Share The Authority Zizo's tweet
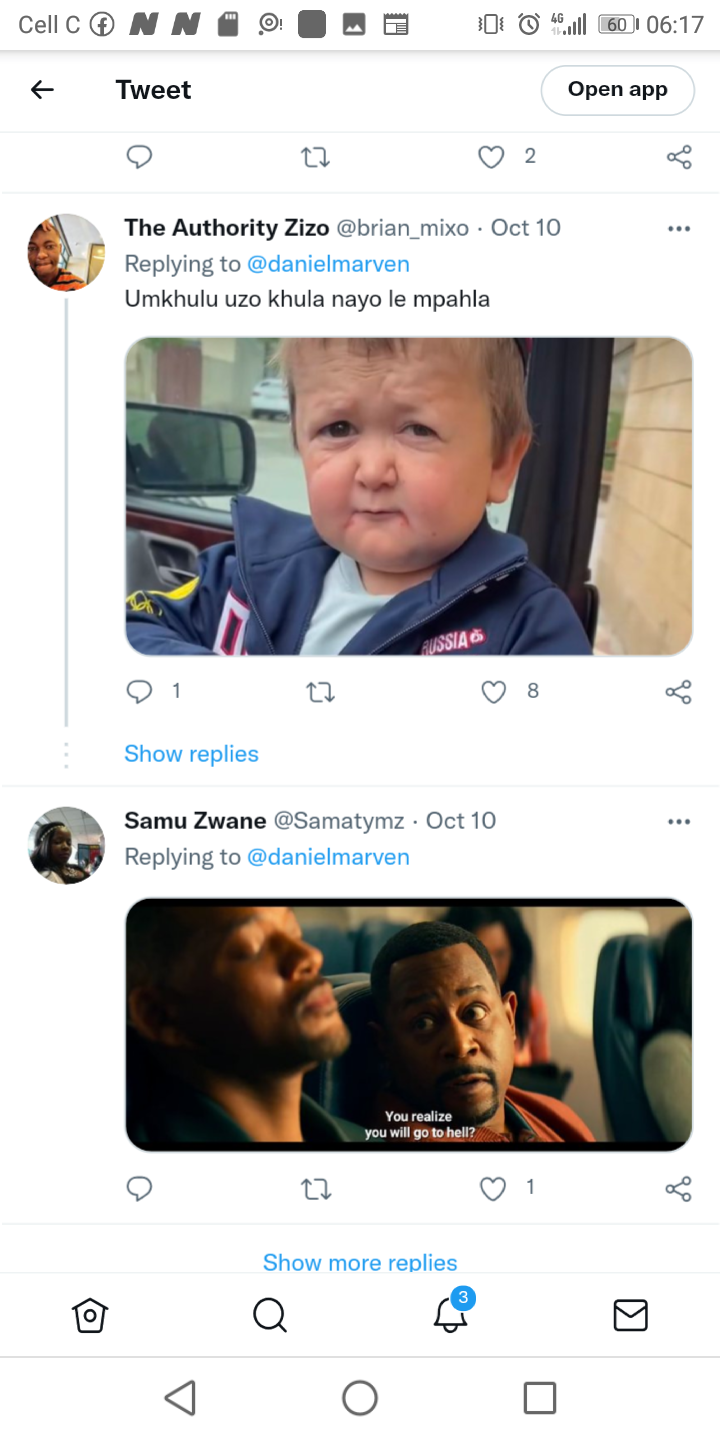Viewport: 720px width, 1440px height. pos(679,692)
